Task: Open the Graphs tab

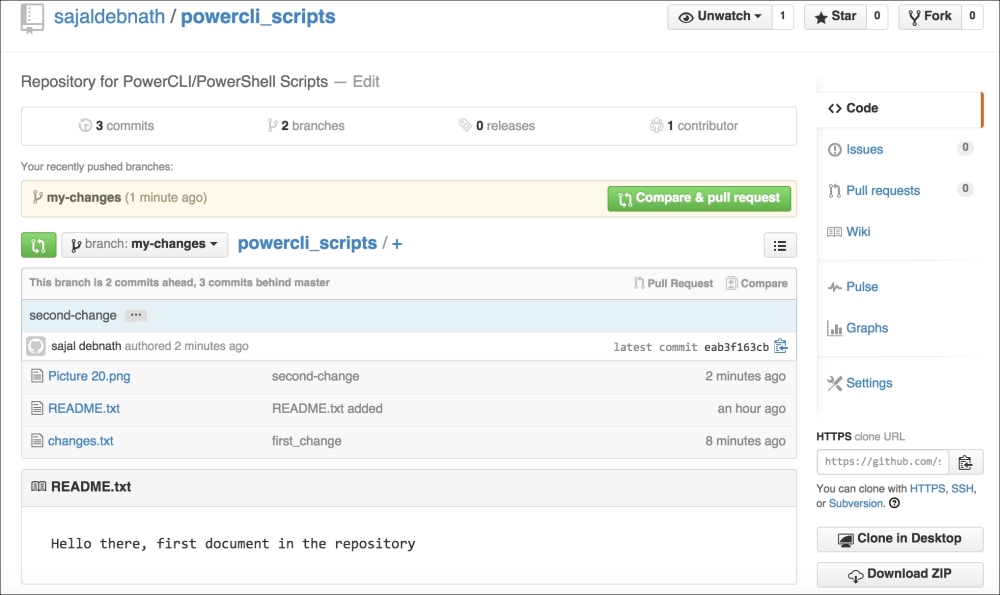Action: [867, 328]
